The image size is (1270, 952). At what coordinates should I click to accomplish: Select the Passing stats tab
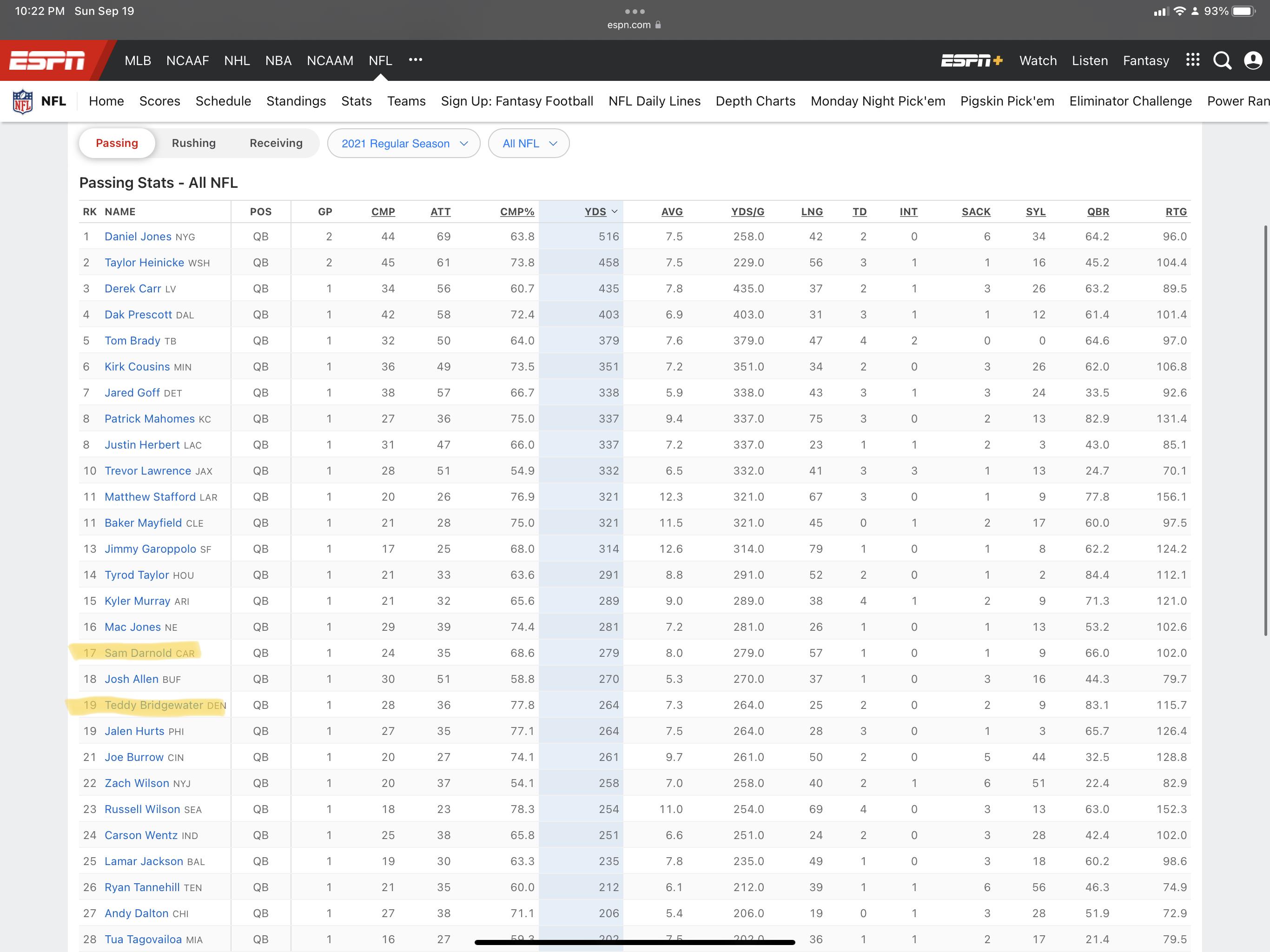tap(117, 143)
